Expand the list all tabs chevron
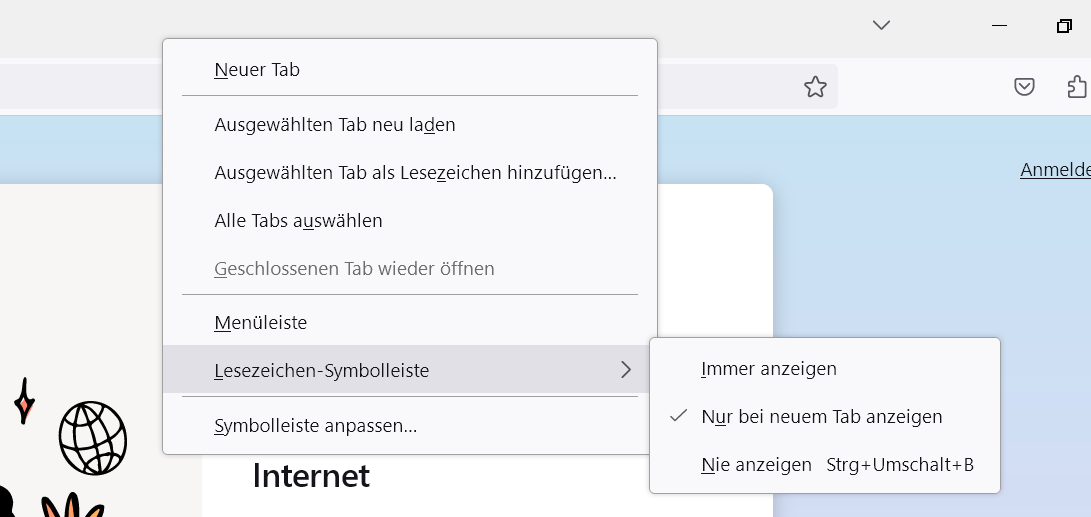 pyautogui.click(x=881, y=26)
